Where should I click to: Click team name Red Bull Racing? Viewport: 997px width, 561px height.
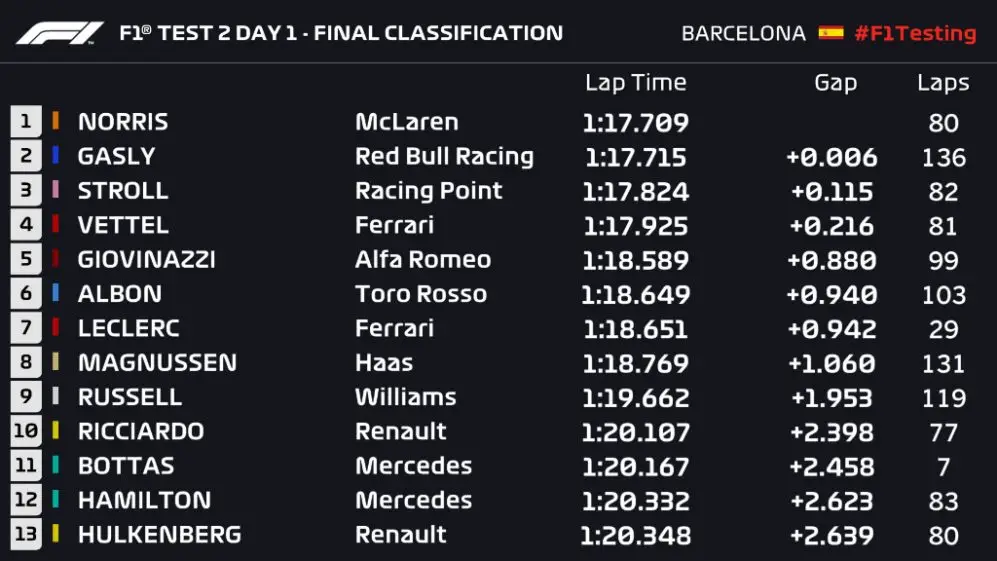(444, 156)
